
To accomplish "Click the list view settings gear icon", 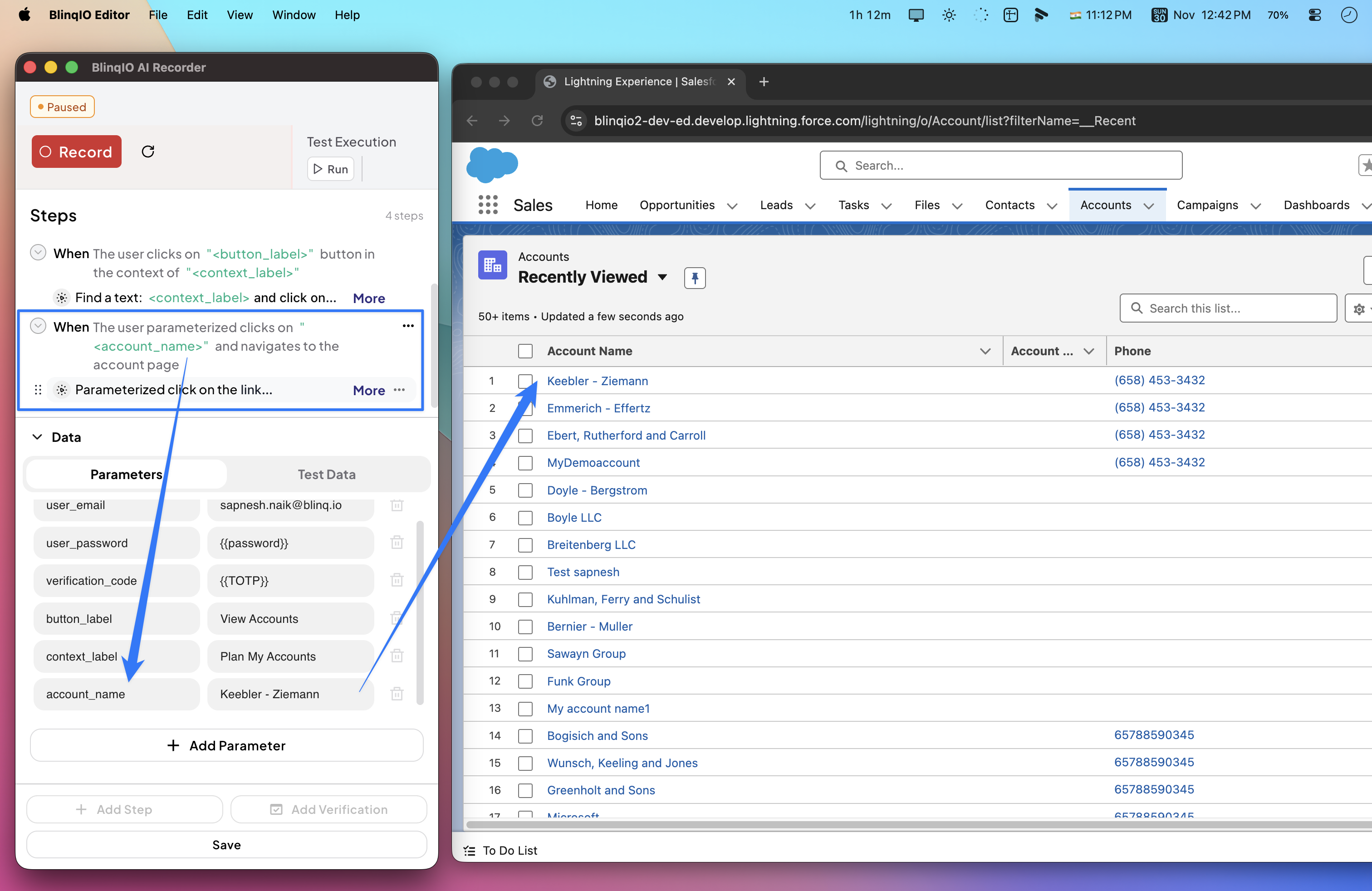I will [1359, 309].
